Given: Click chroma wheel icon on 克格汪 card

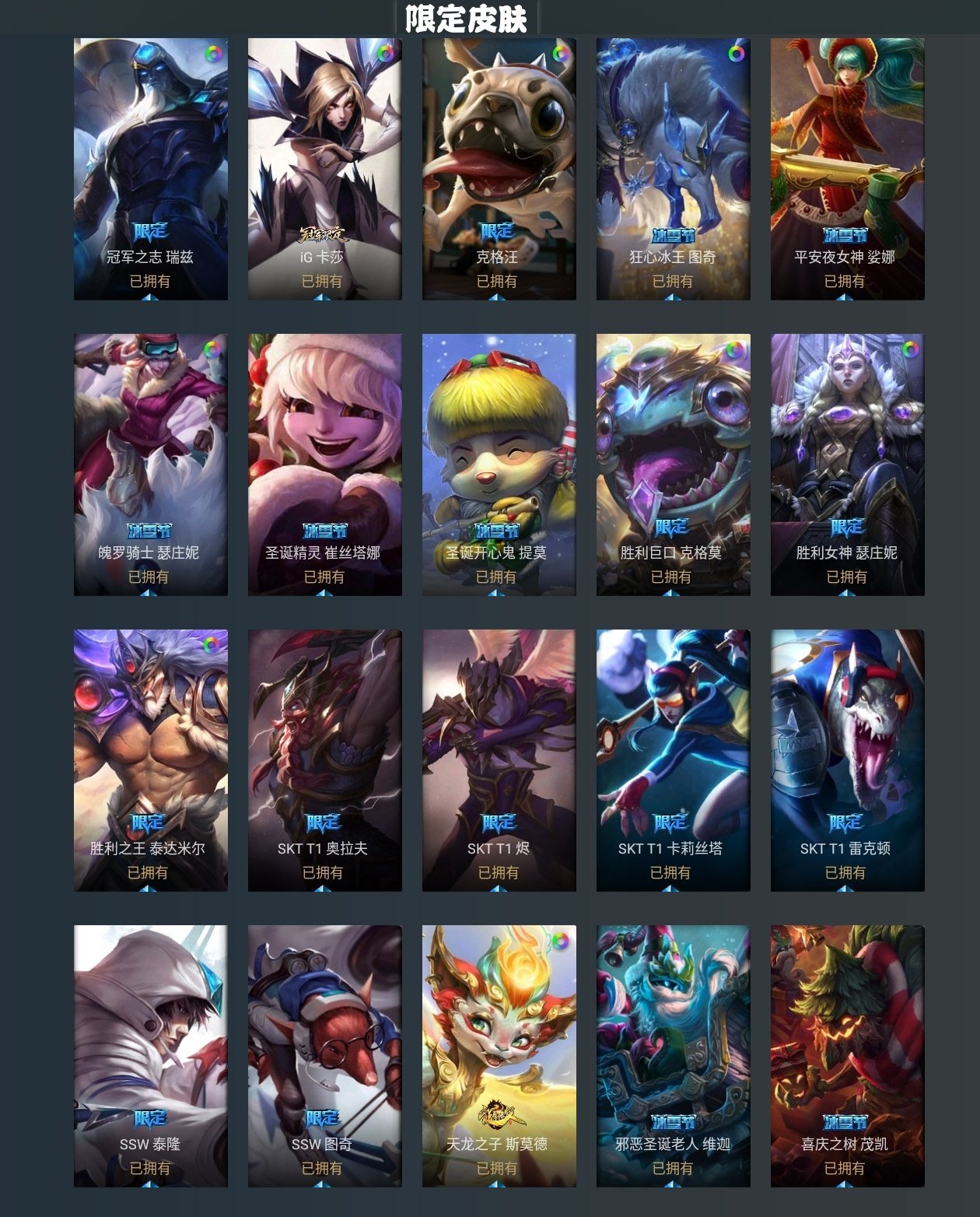Looking at the screenshot, I should click(x=562, y=54).
